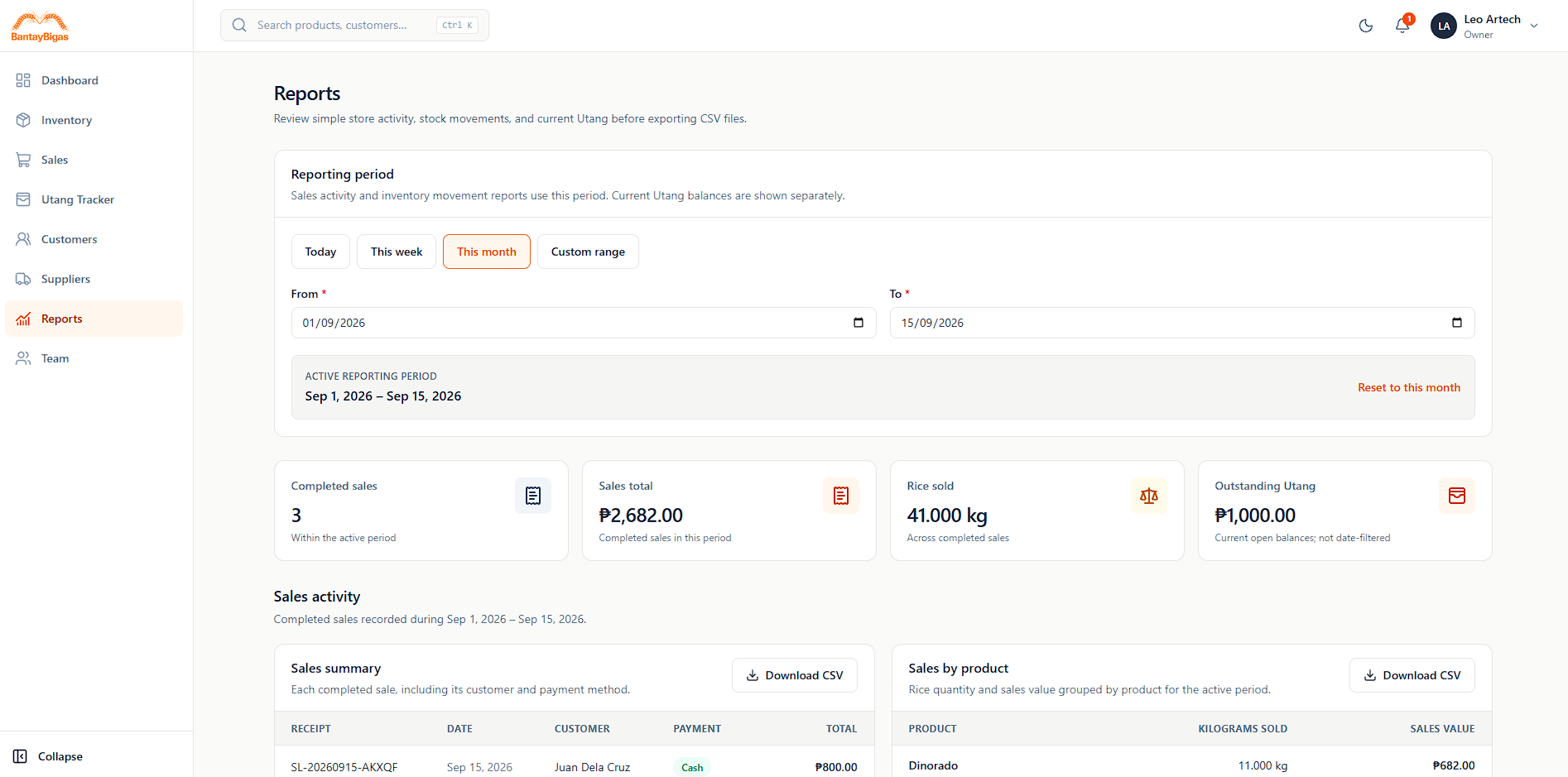This screenshot has height=777, width=1568.
Task: Click the ₱1,000.00 outstanding Utang value
Action: click(x=1255, y=516)
